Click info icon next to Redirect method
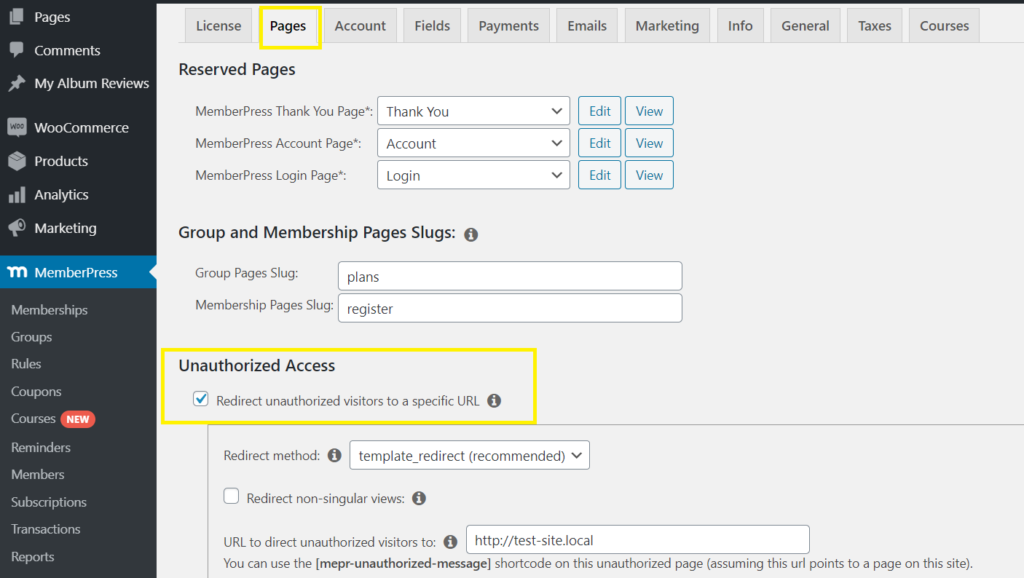This screenshot has width=1024, height=578. point(333,456)
